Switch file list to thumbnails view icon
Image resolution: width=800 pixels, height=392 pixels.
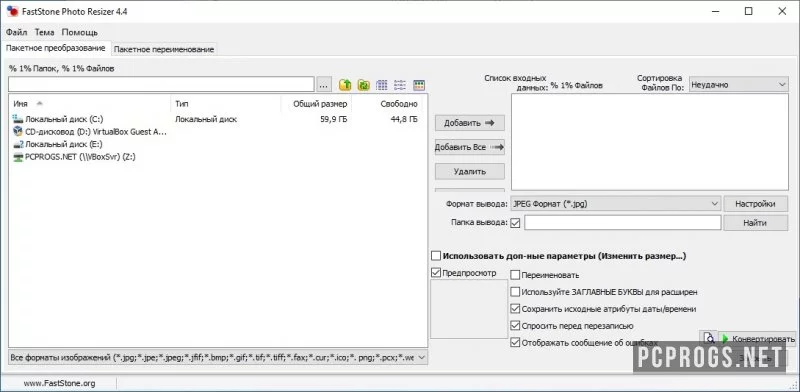pyautogui.click(x=382, y=85)
